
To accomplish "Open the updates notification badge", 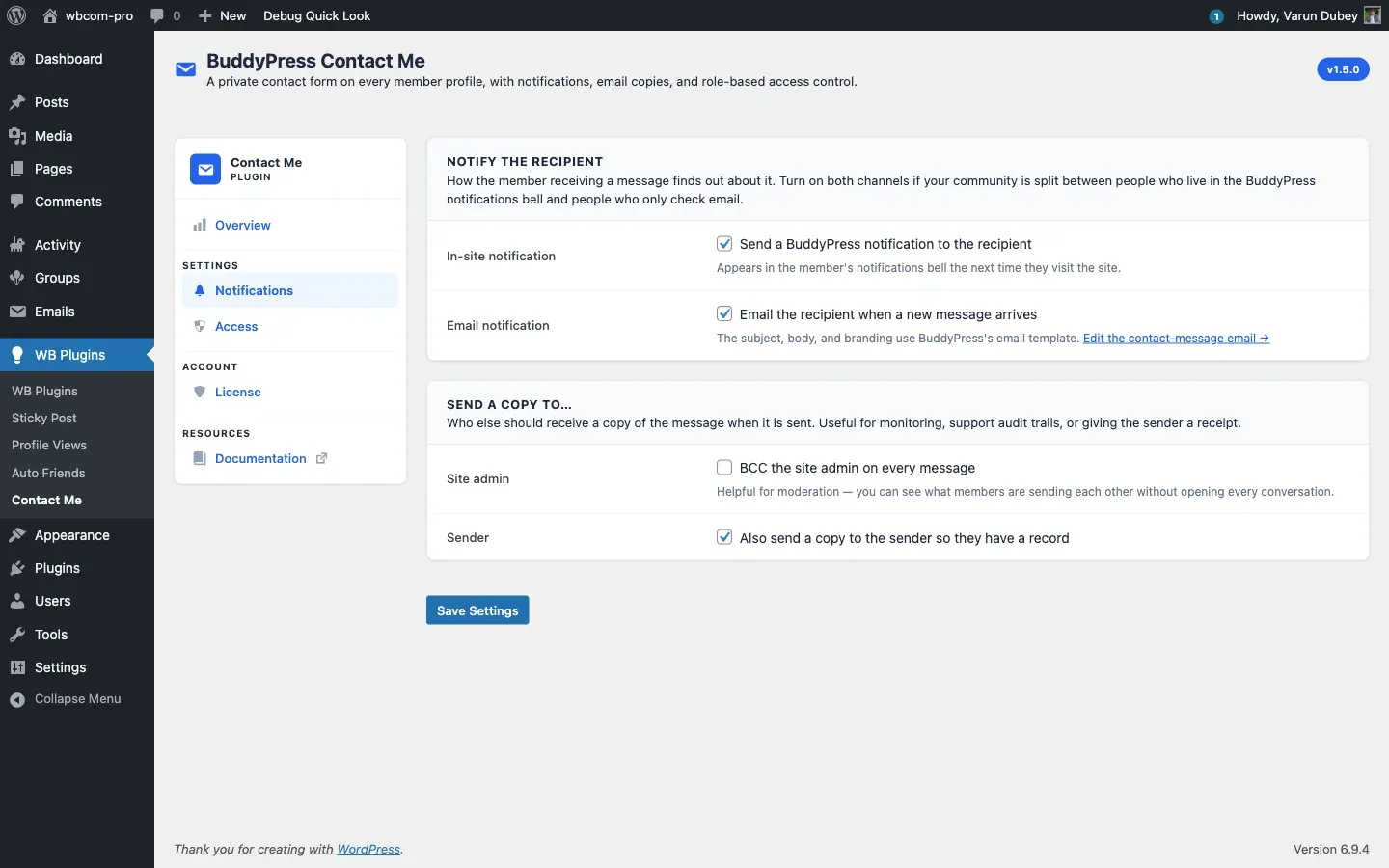I will [x=1216, y=16].
